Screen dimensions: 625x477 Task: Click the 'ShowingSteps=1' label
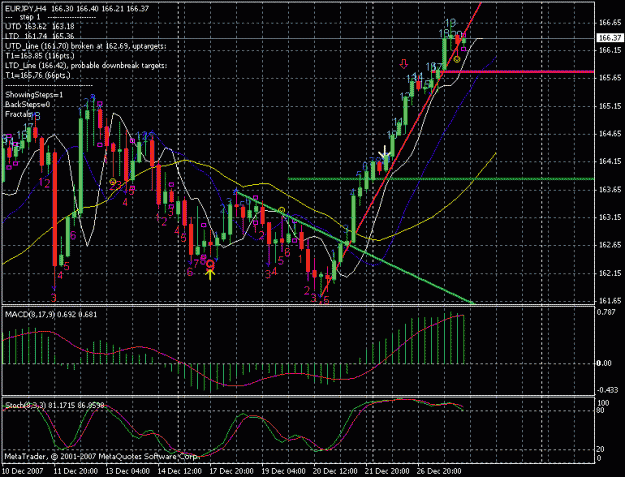click(34, 95)
